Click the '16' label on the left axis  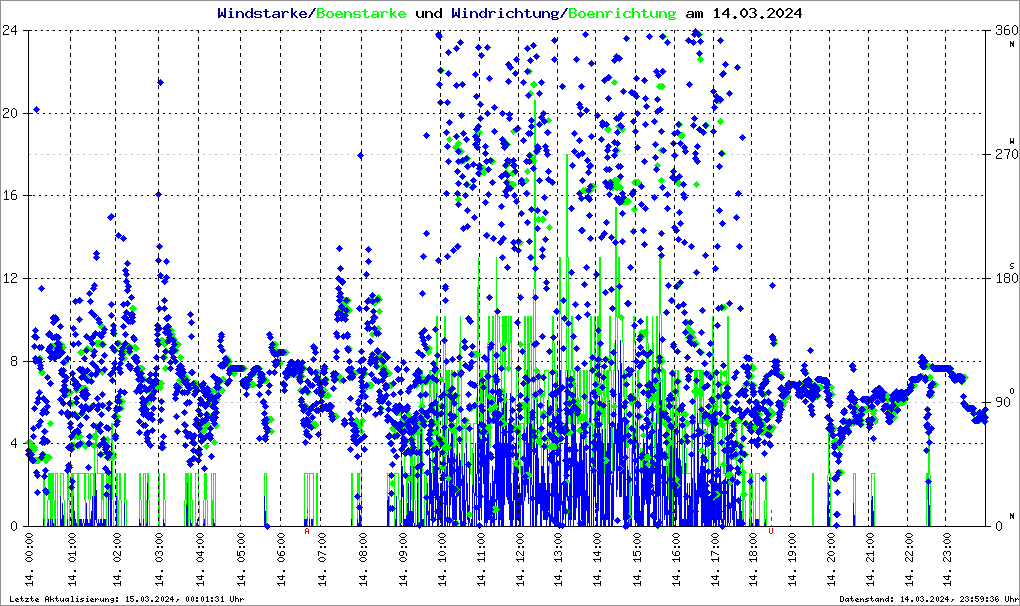[9, 196]
